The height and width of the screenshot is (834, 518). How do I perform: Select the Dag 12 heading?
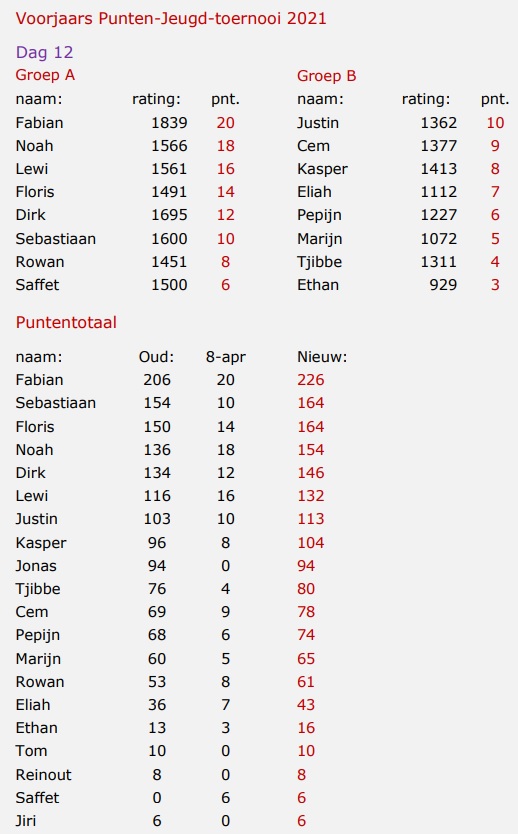pyautogui.click(x=45, y=52)
